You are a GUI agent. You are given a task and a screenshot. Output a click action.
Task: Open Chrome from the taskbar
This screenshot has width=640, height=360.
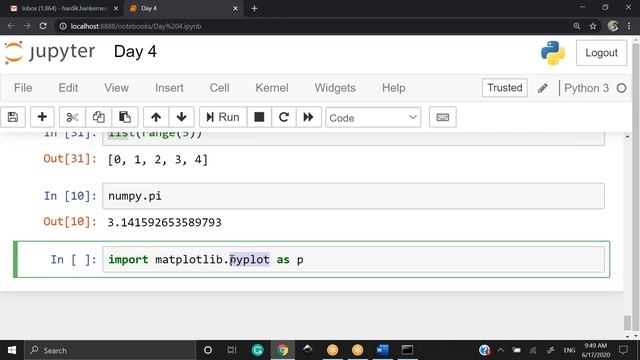click(x=282, y=350)
